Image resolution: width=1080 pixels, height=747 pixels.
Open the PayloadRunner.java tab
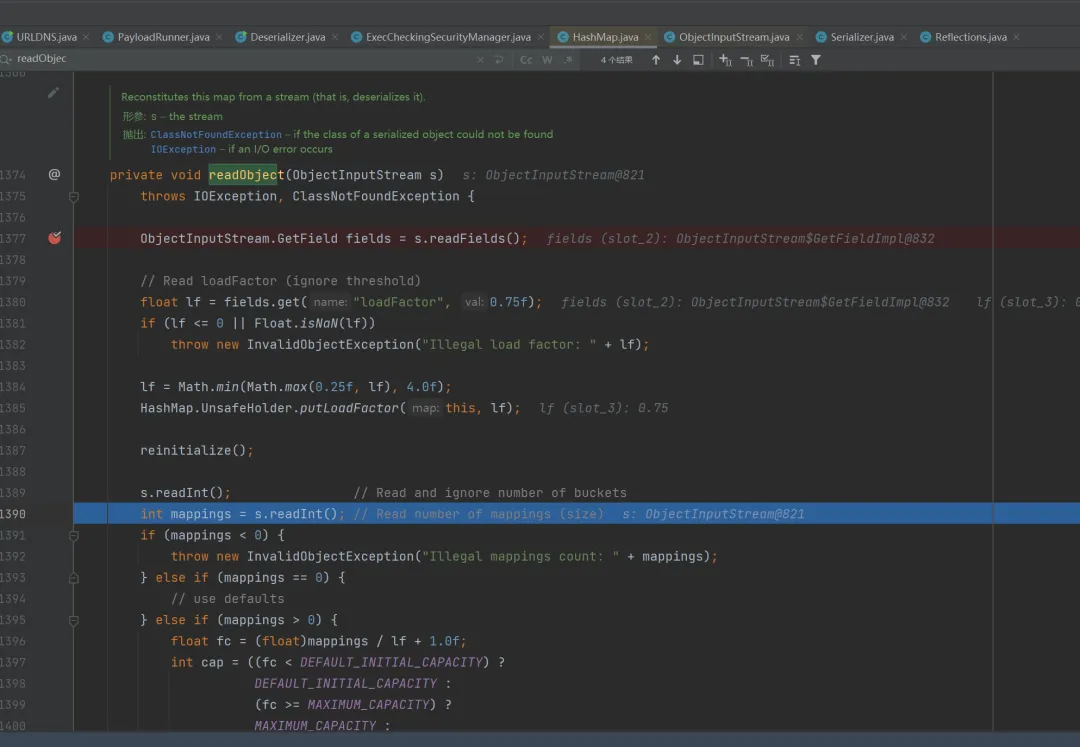[x=163, y=37]
